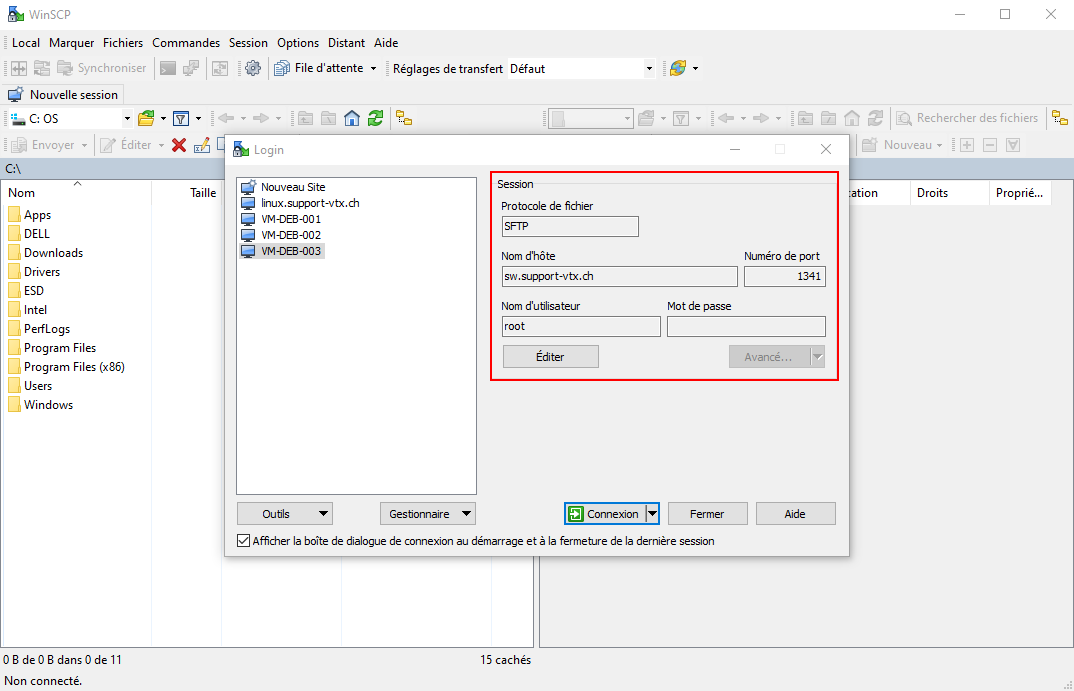
Task: Click the Compare directories toolbar icon
Action: click(x=19, y=68)
